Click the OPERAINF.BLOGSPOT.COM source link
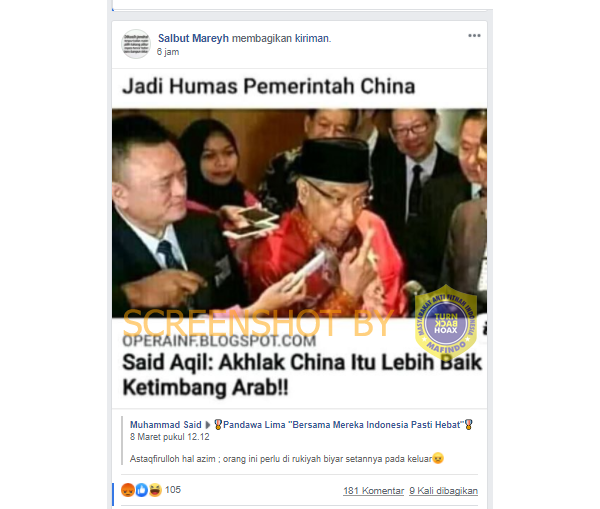The height and width of the screenshot is (509, 600). click(x=219, y=341)
